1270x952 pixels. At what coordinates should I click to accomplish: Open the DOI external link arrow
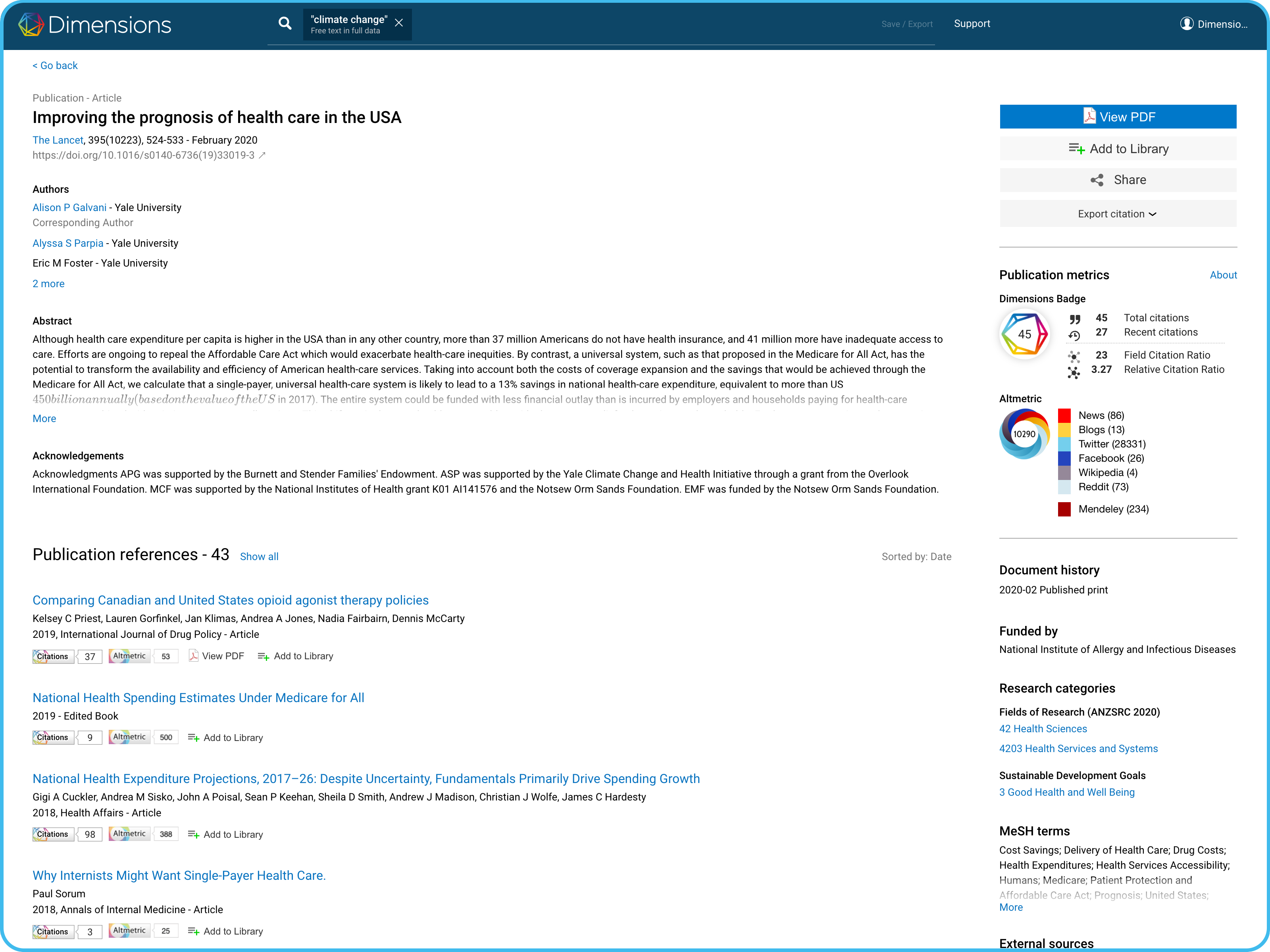pos(262,155)
